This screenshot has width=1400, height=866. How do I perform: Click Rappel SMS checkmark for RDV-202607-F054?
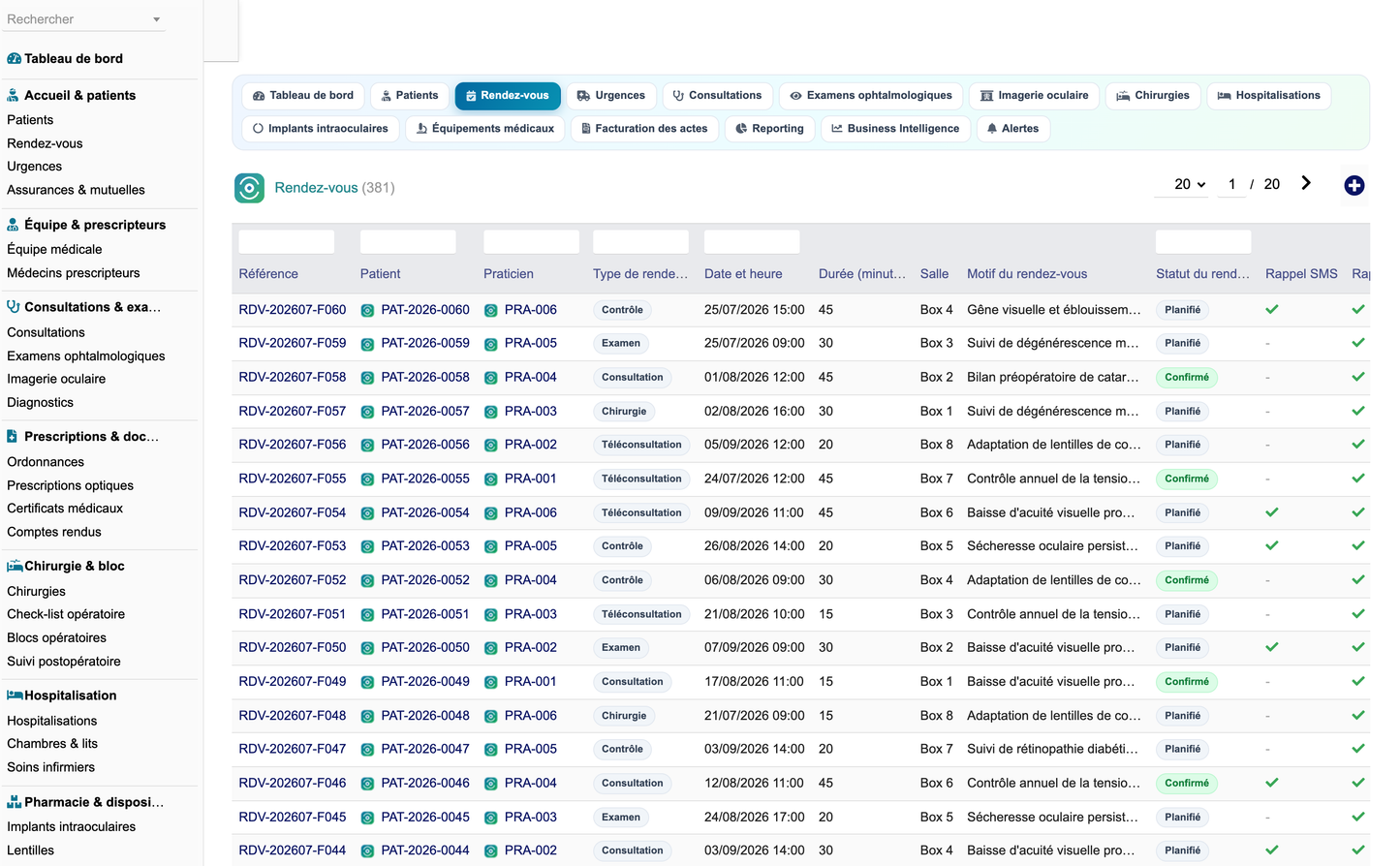pyautogui.click(x=1272, y=512)
